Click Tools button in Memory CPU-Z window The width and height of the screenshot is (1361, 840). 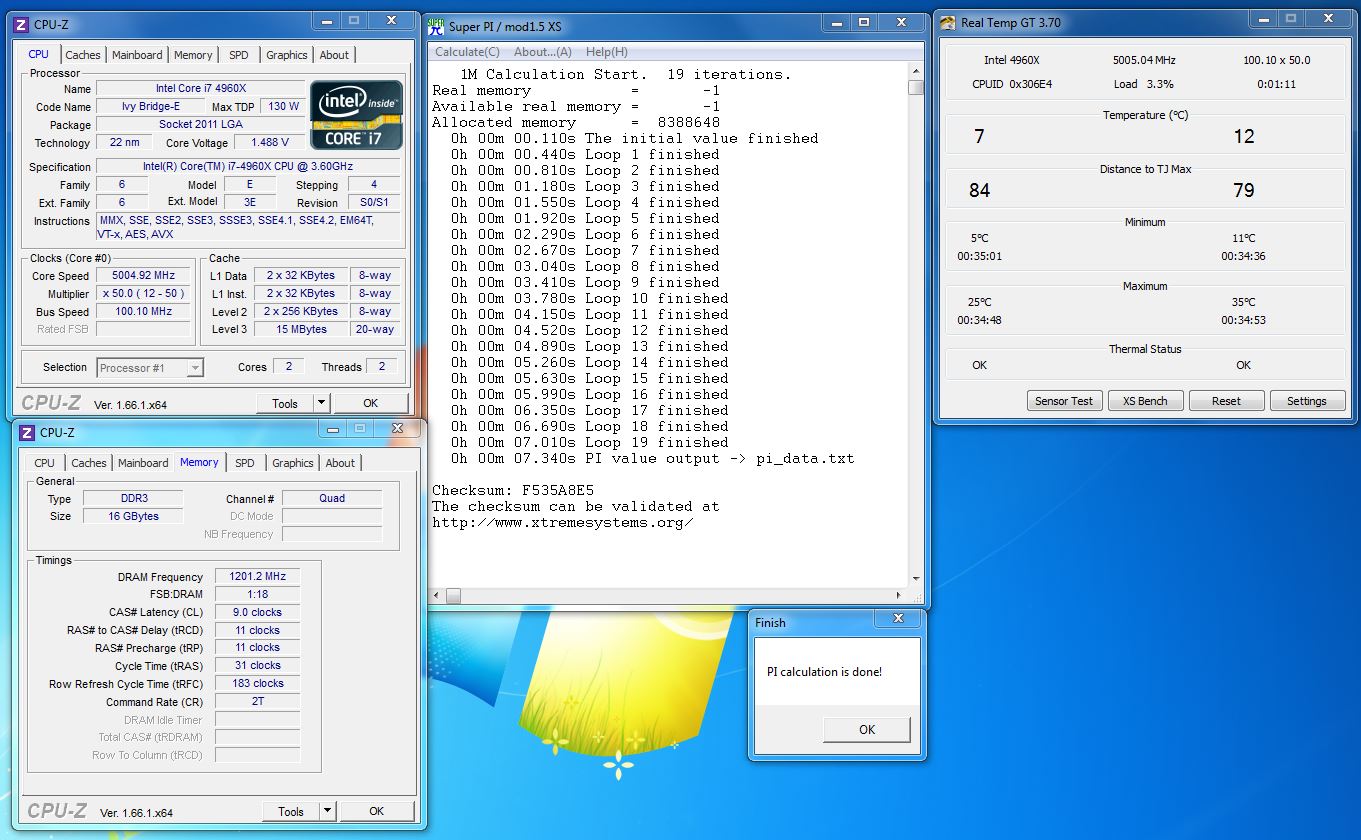click(x=291, y=811)
